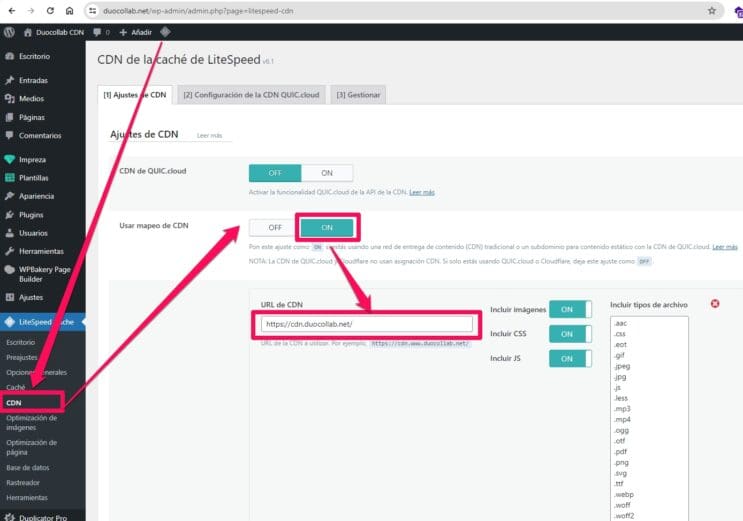Image resolution: width=743 pixels, height=521 pixels.
Task: Click .woff2 in file types list
Action: pyautogui.click(x=624, y=516)
